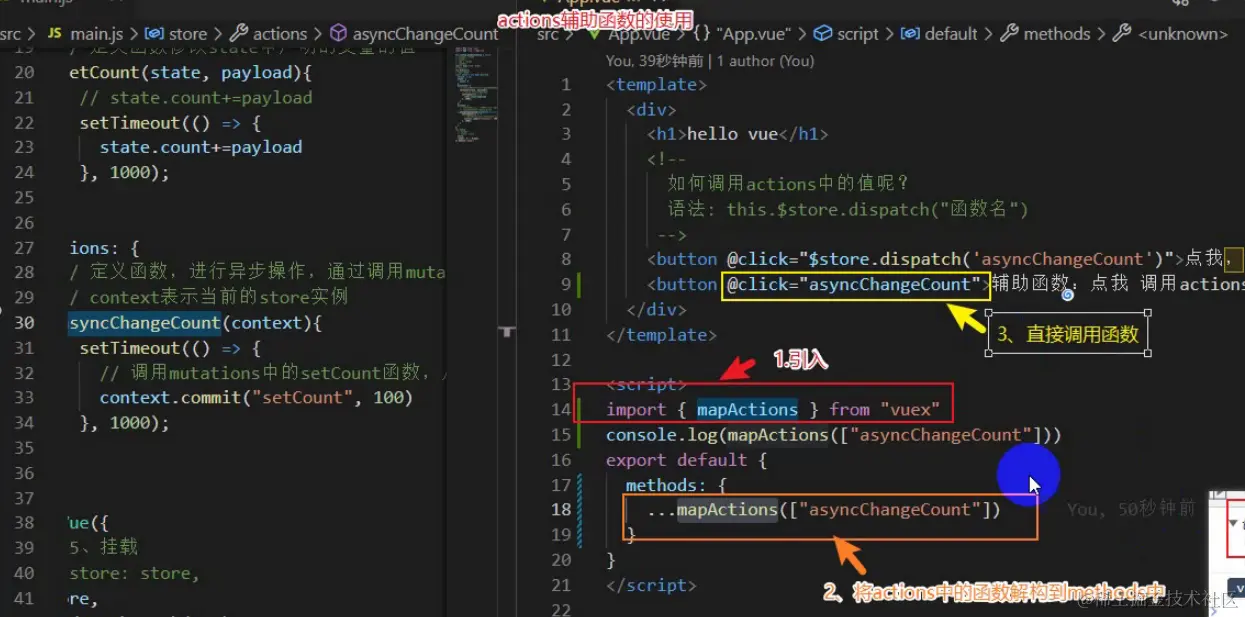
Task: Click the cube icon beside asyncChangeCount breadcrumb
Action: (x=338, y=34)
